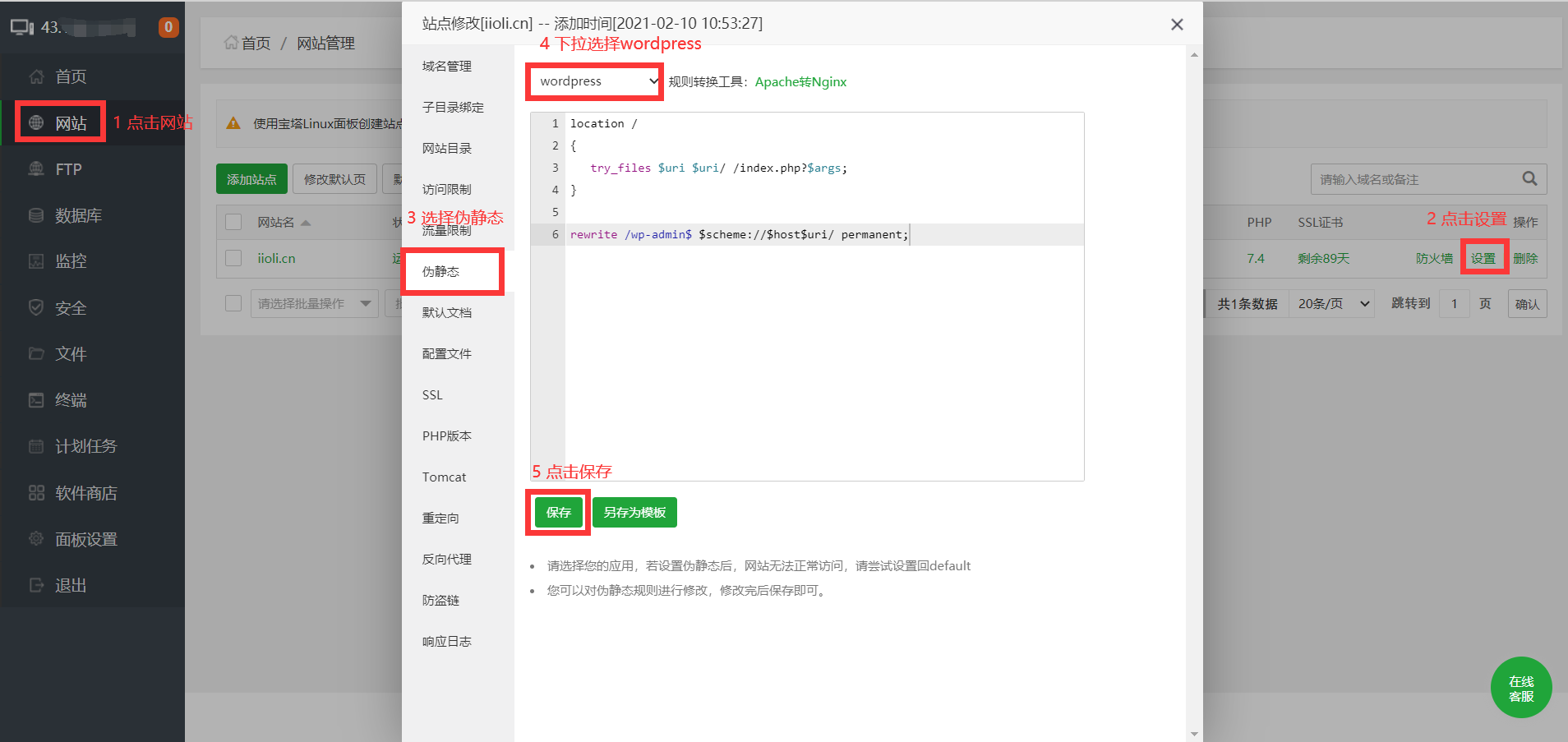Check the iioli.cn row checkbox
The height and width of the screenshot is (742, 1568).
pyautogui.click(x=233, y=258)
